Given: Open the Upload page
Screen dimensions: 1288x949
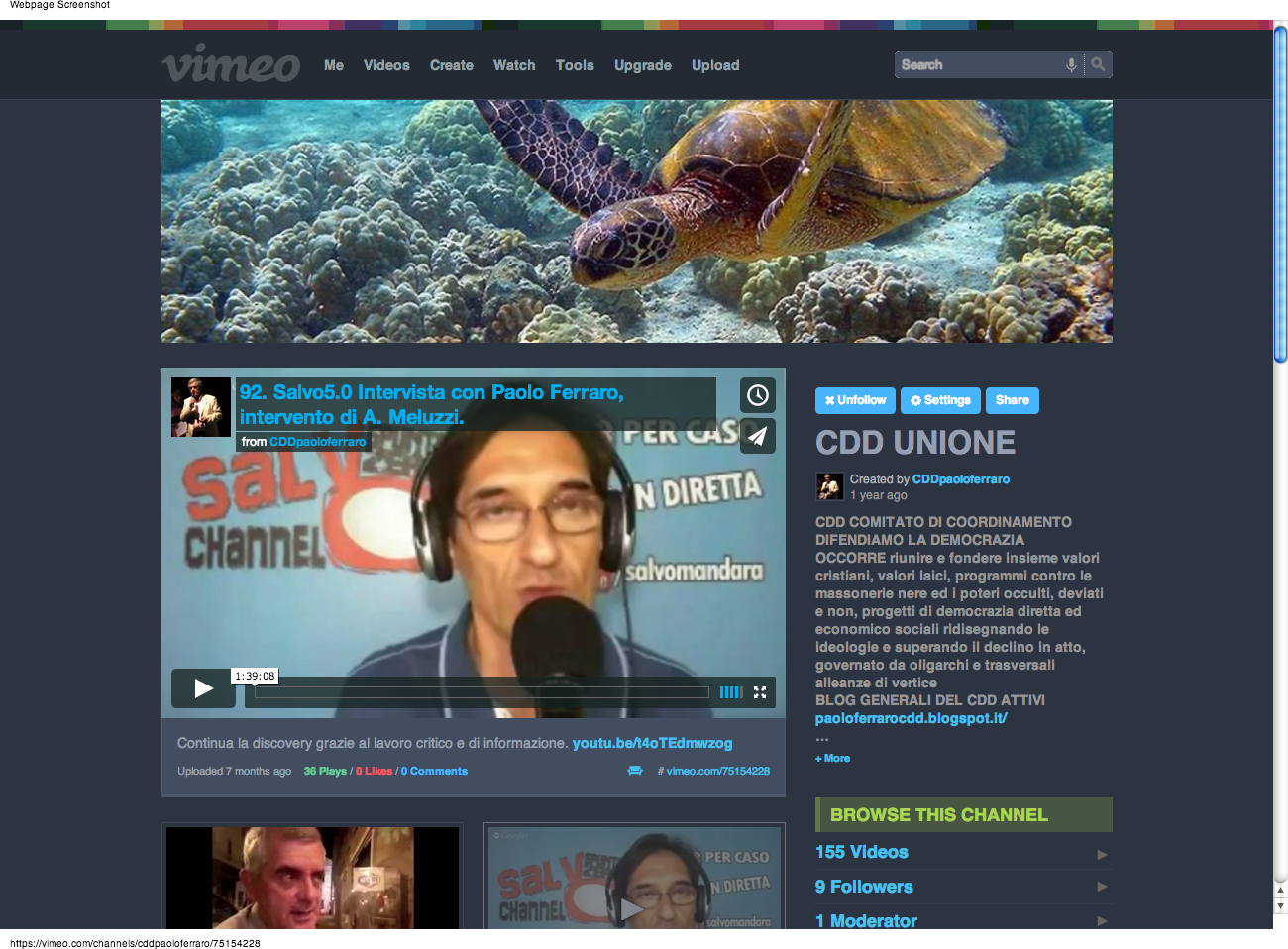Looking at the screenshot, I should [x=715, y=65].
